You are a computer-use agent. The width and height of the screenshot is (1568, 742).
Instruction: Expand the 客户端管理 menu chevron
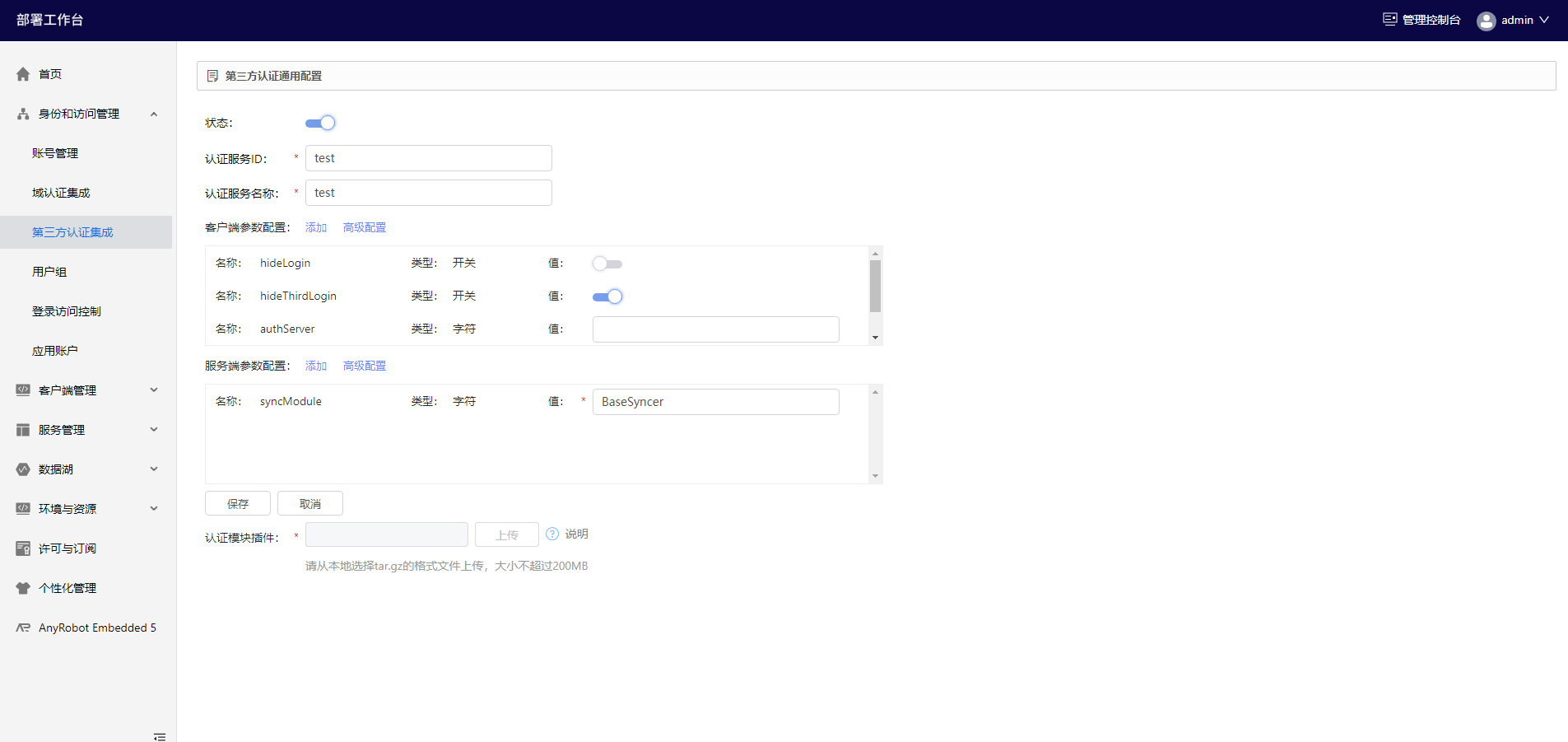(x=154, y=390)
